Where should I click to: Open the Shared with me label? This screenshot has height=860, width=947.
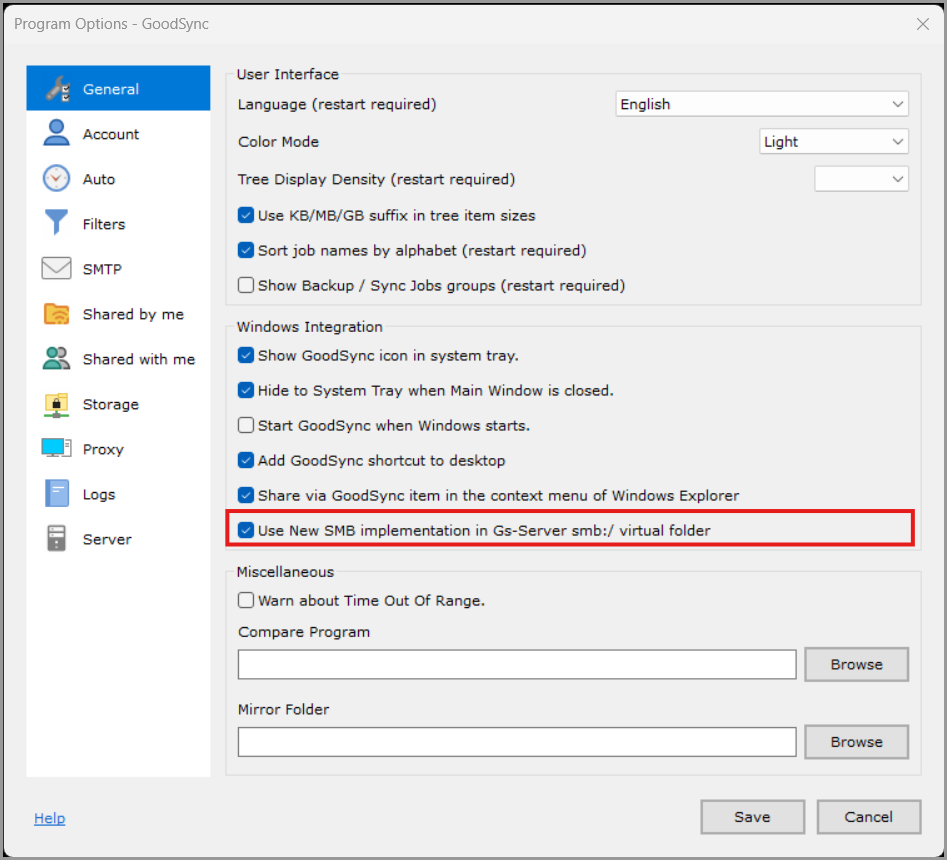[139, 359]
